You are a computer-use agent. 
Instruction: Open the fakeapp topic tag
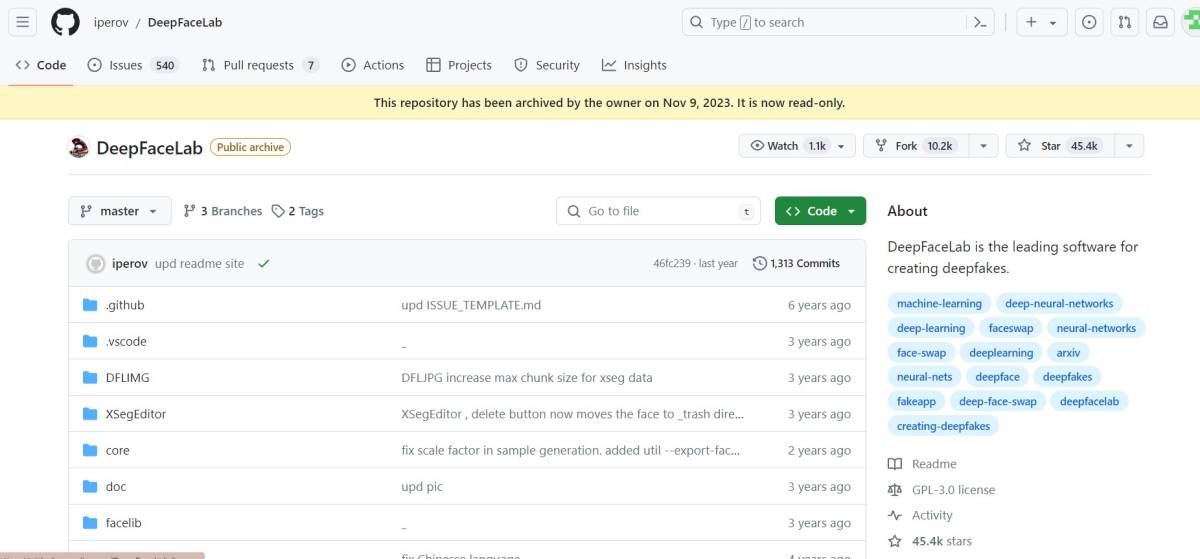tap(916, 401)
